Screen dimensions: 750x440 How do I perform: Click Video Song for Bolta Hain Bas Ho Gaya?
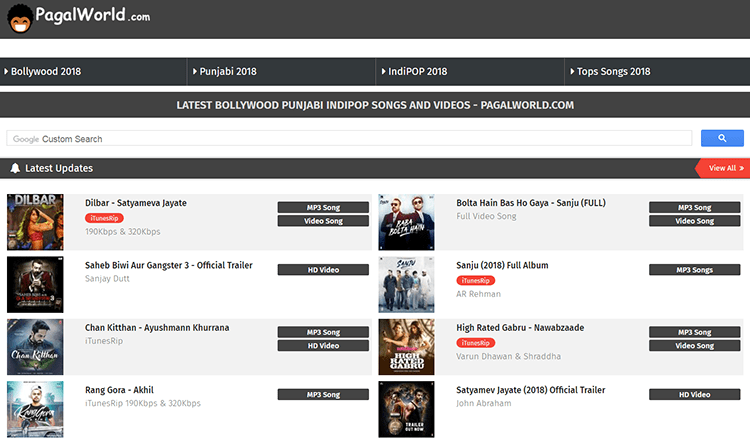[x=695, y=221]
